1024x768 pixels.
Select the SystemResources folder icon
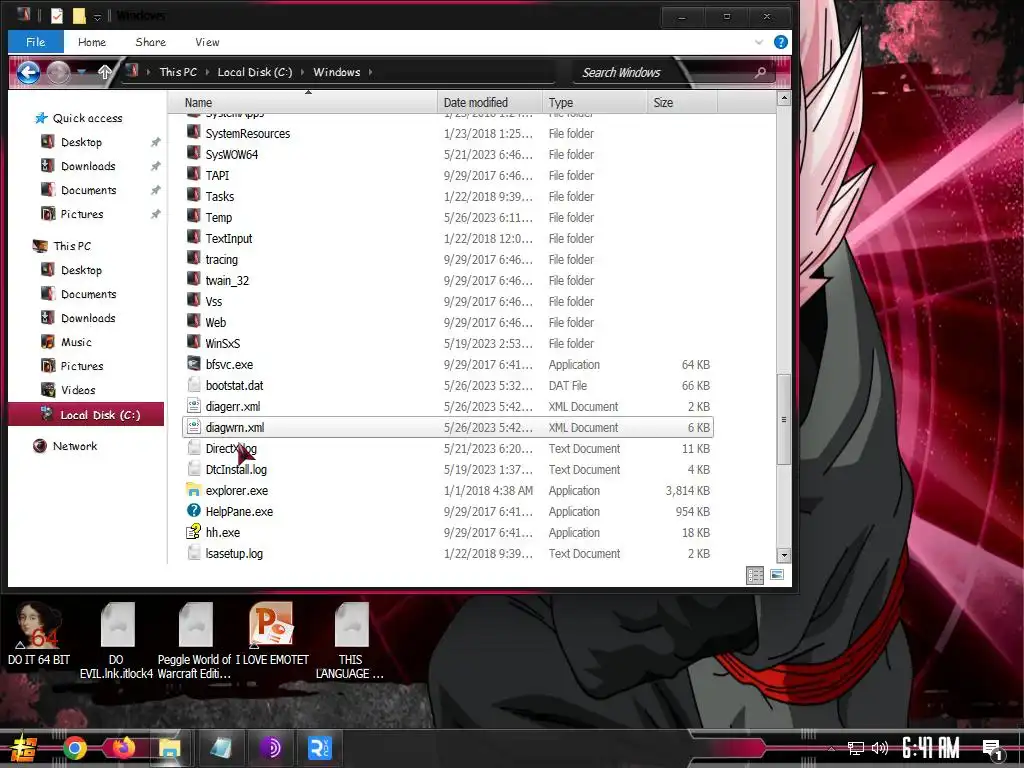tap(193, 133)
